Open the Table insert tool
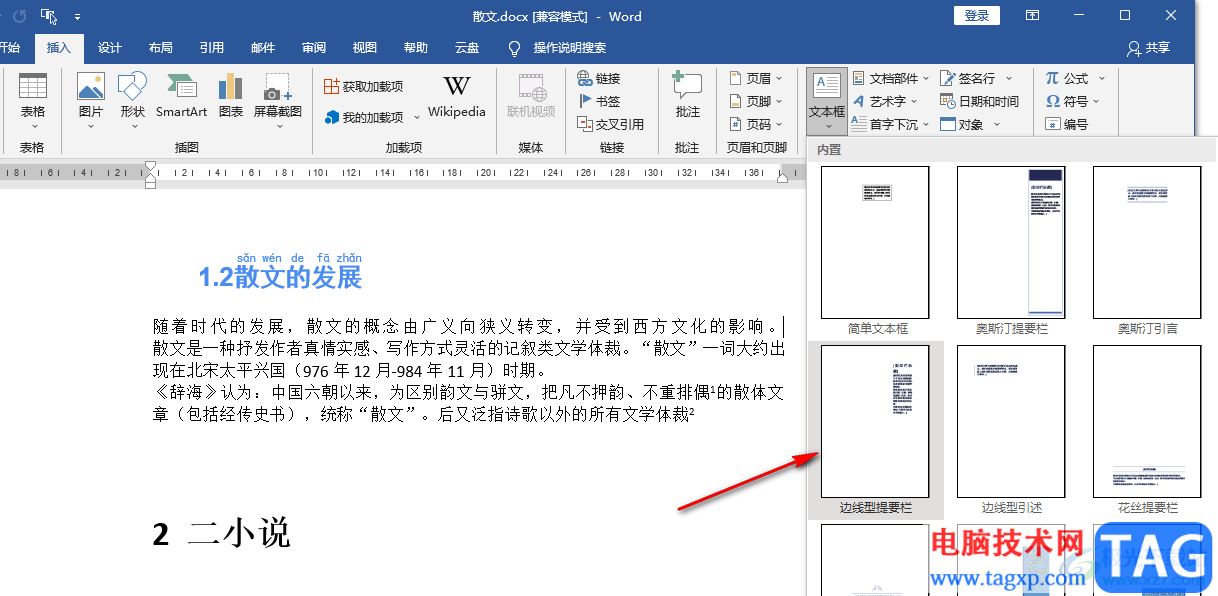The image size is (1218, 596). point(32,100)
